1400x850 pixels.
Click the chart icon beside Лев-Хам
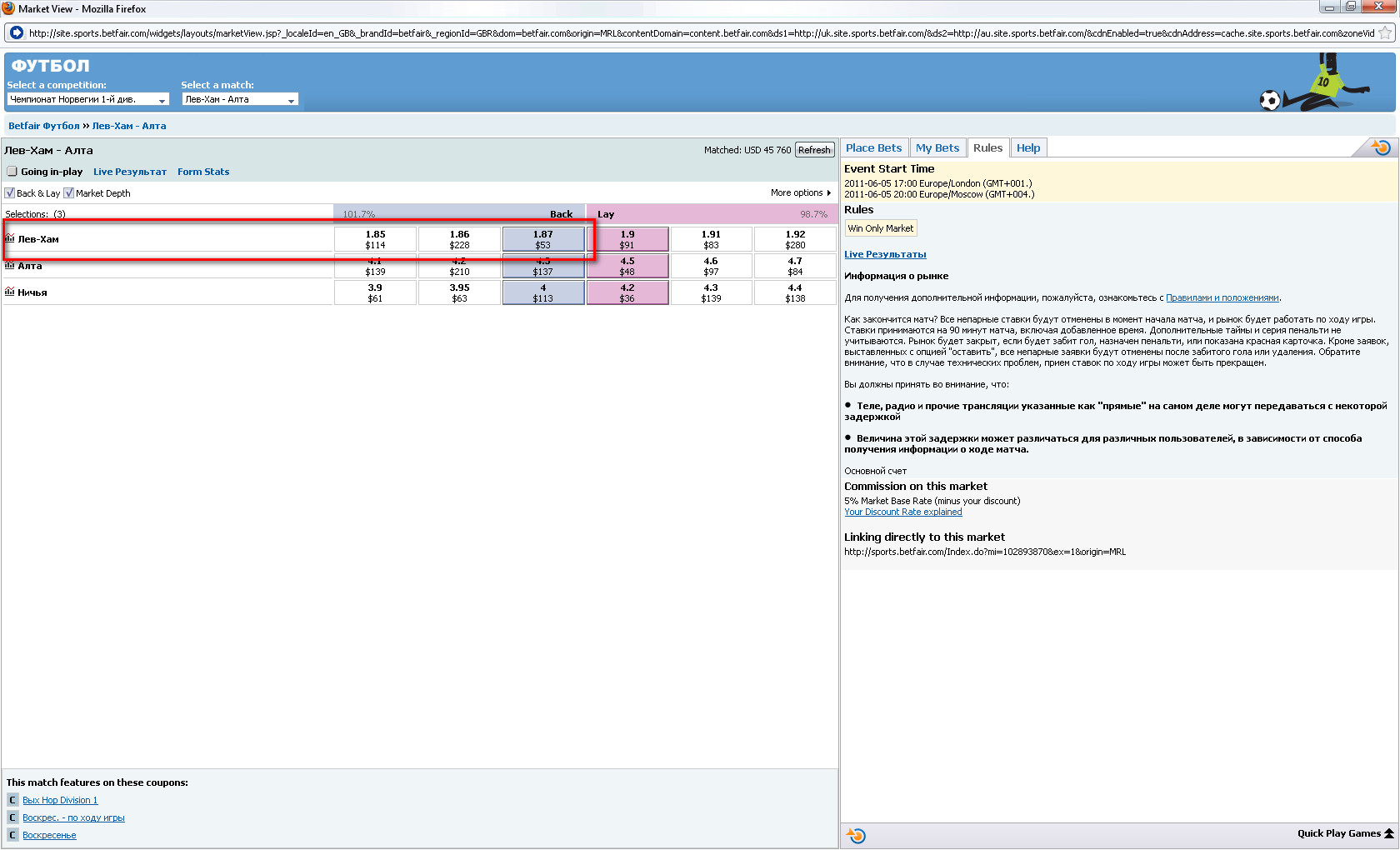(x=10, y=238)
